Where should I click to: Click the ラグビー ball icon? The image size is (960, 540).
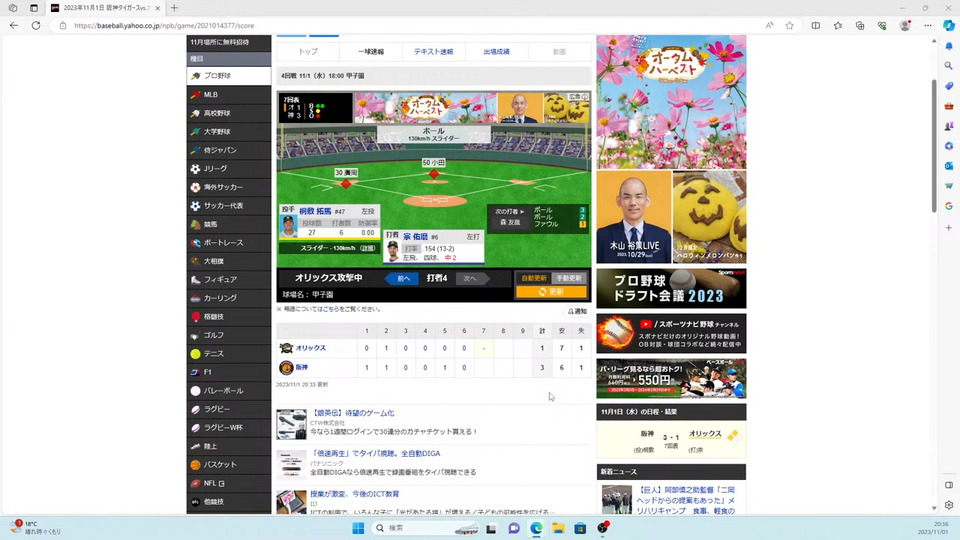click(x=195, y=409)
